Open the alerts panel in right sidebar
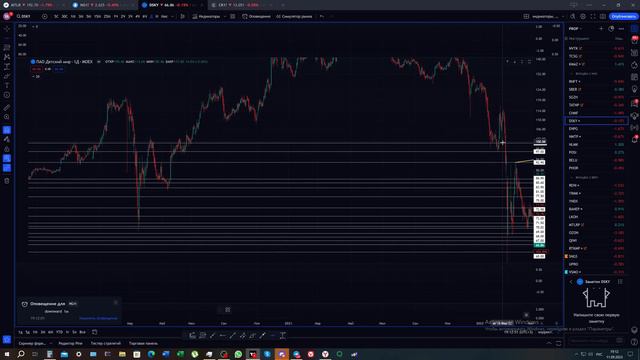 tap(634, 40)
